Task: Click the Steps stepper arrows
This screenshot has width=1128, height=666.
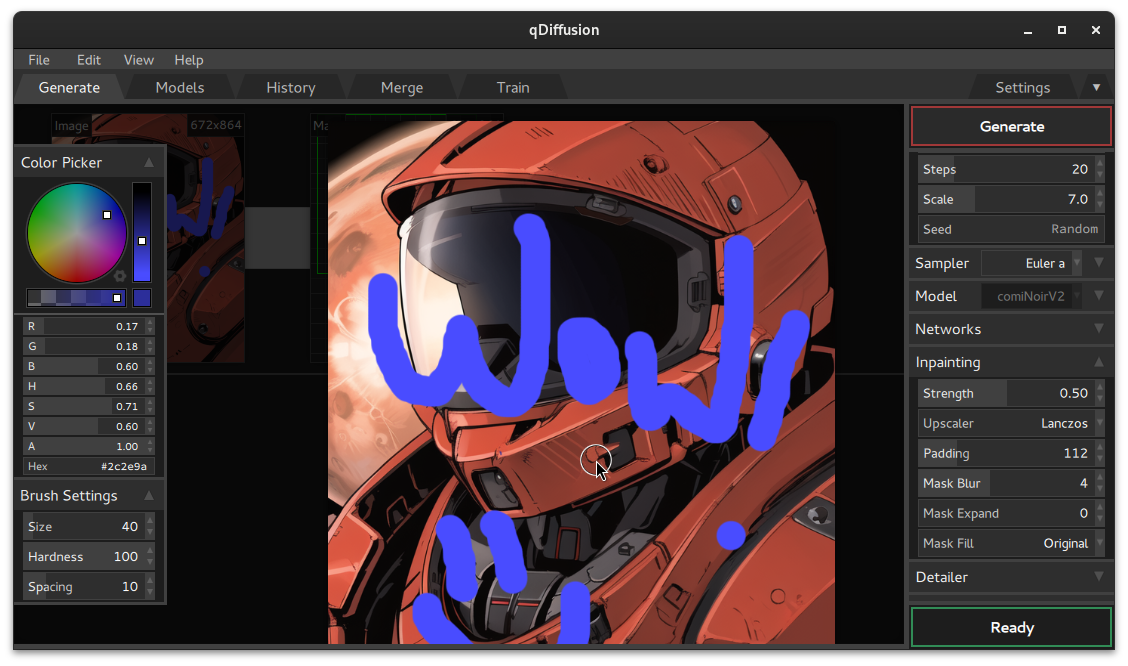Action: [x=1099, y=169]
